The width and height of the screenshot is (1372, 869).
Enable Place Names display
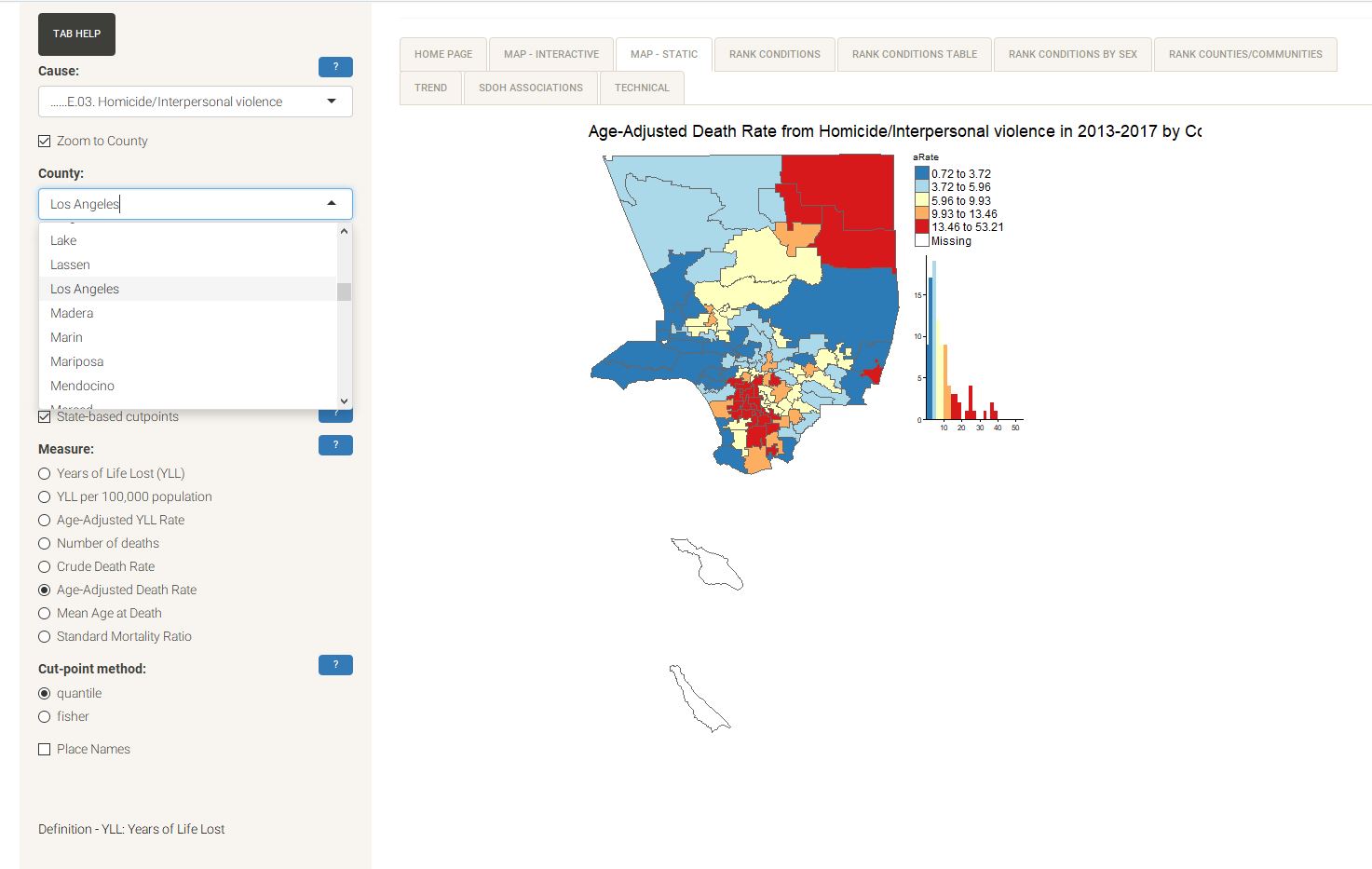(x=44, y=748)
